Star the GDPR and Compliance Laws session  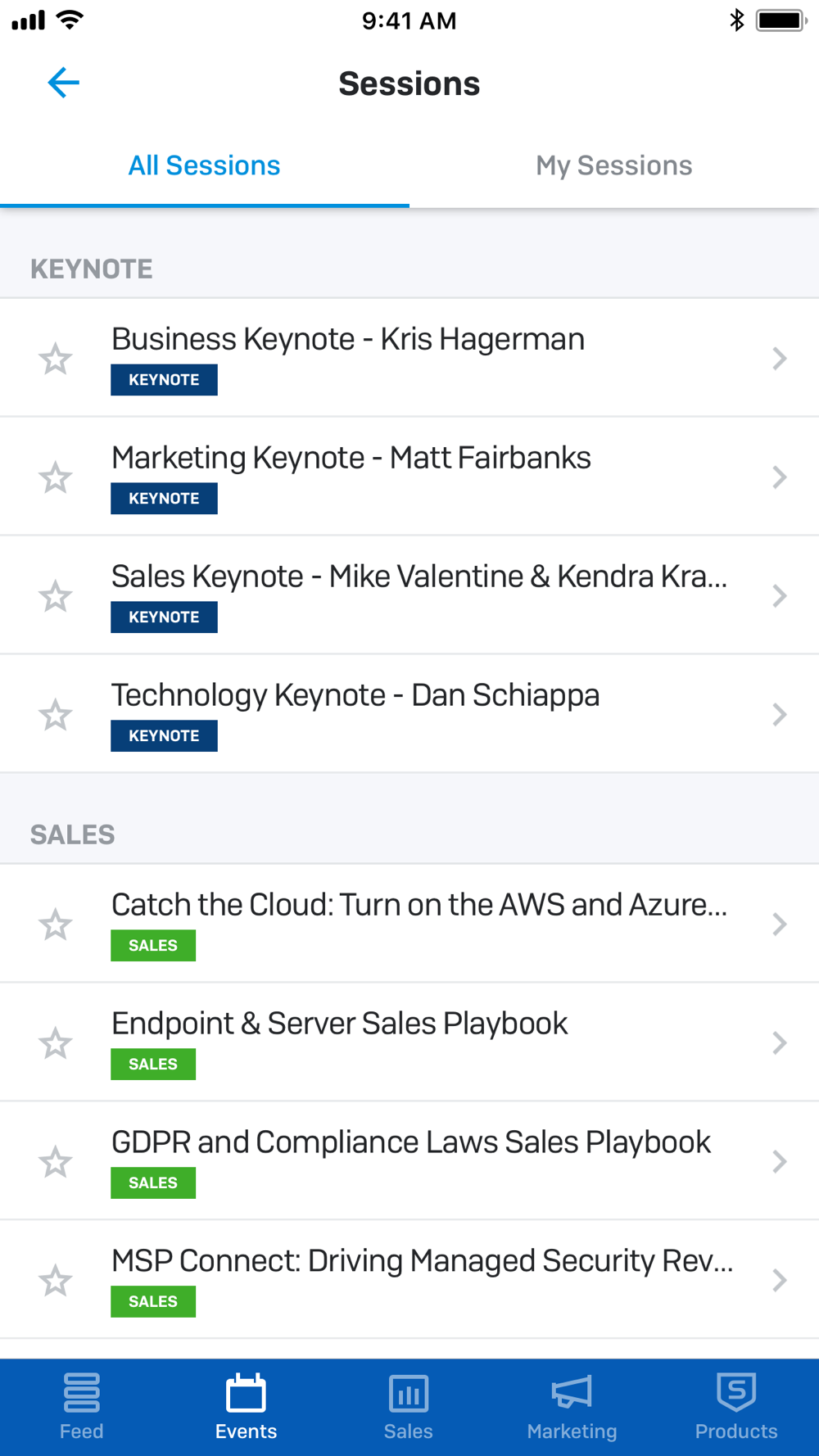[x=56, y=1162]
